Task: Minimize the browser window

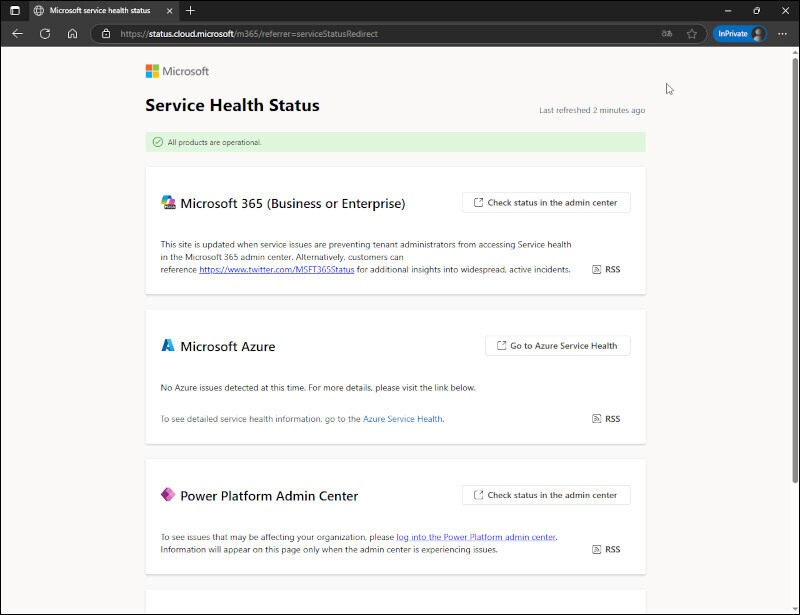Action: [x=728, y=10]
